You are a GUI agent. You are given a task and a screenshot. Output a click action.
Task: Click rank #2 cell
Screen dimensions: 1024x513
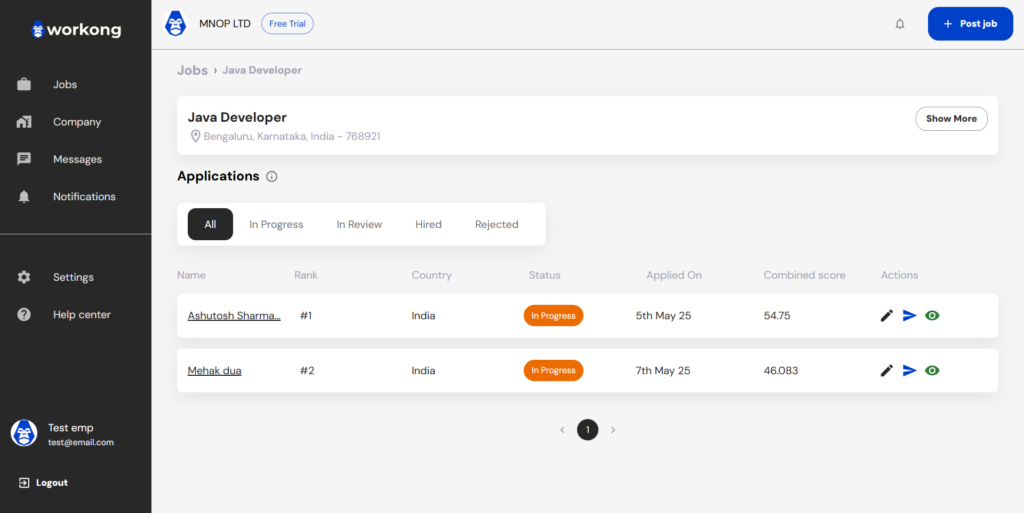(x=308, y=371)
